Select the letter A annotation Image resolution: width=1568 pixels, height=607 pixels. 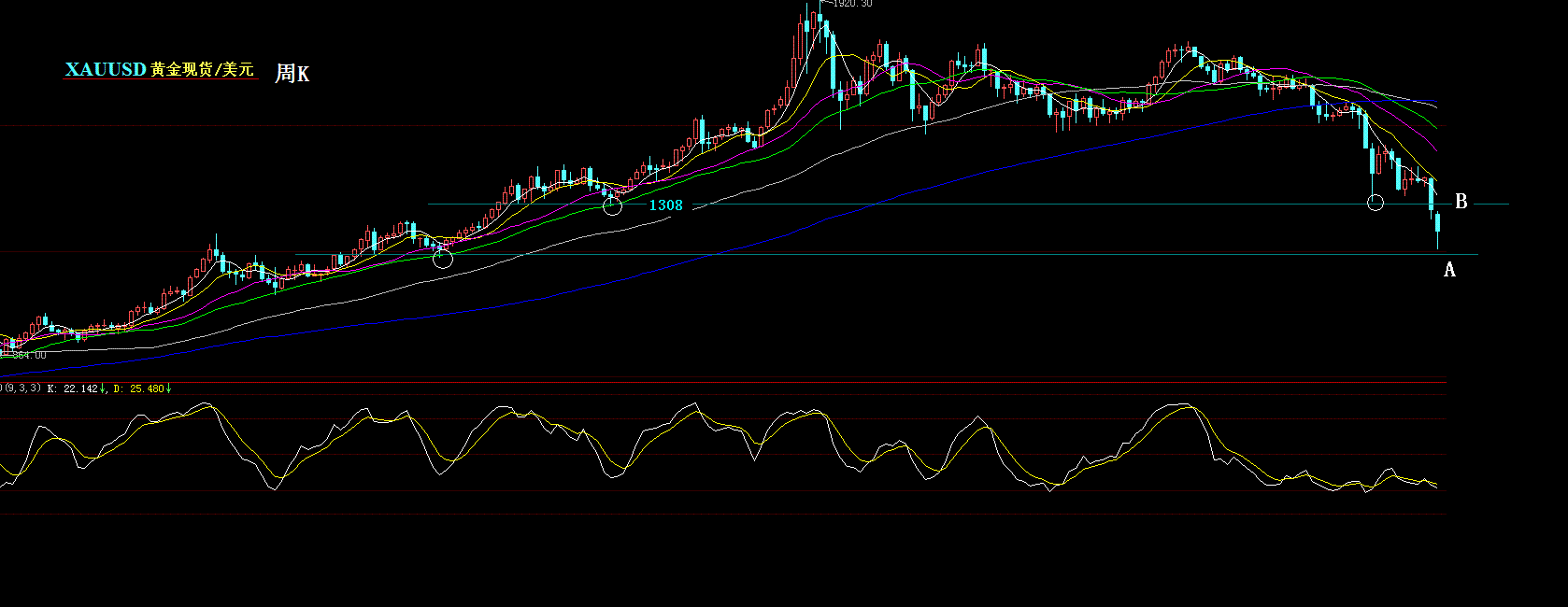(1449, 270)
